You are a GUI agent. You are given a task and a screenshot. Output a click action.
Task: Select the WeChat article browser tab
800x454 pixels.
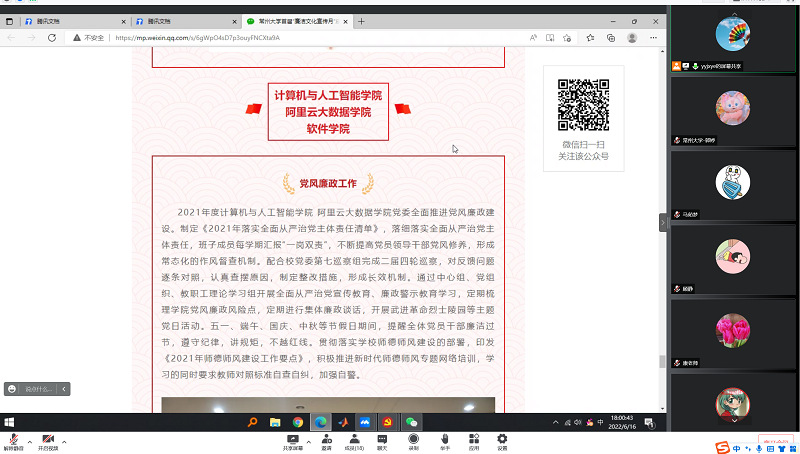(295, 21)
